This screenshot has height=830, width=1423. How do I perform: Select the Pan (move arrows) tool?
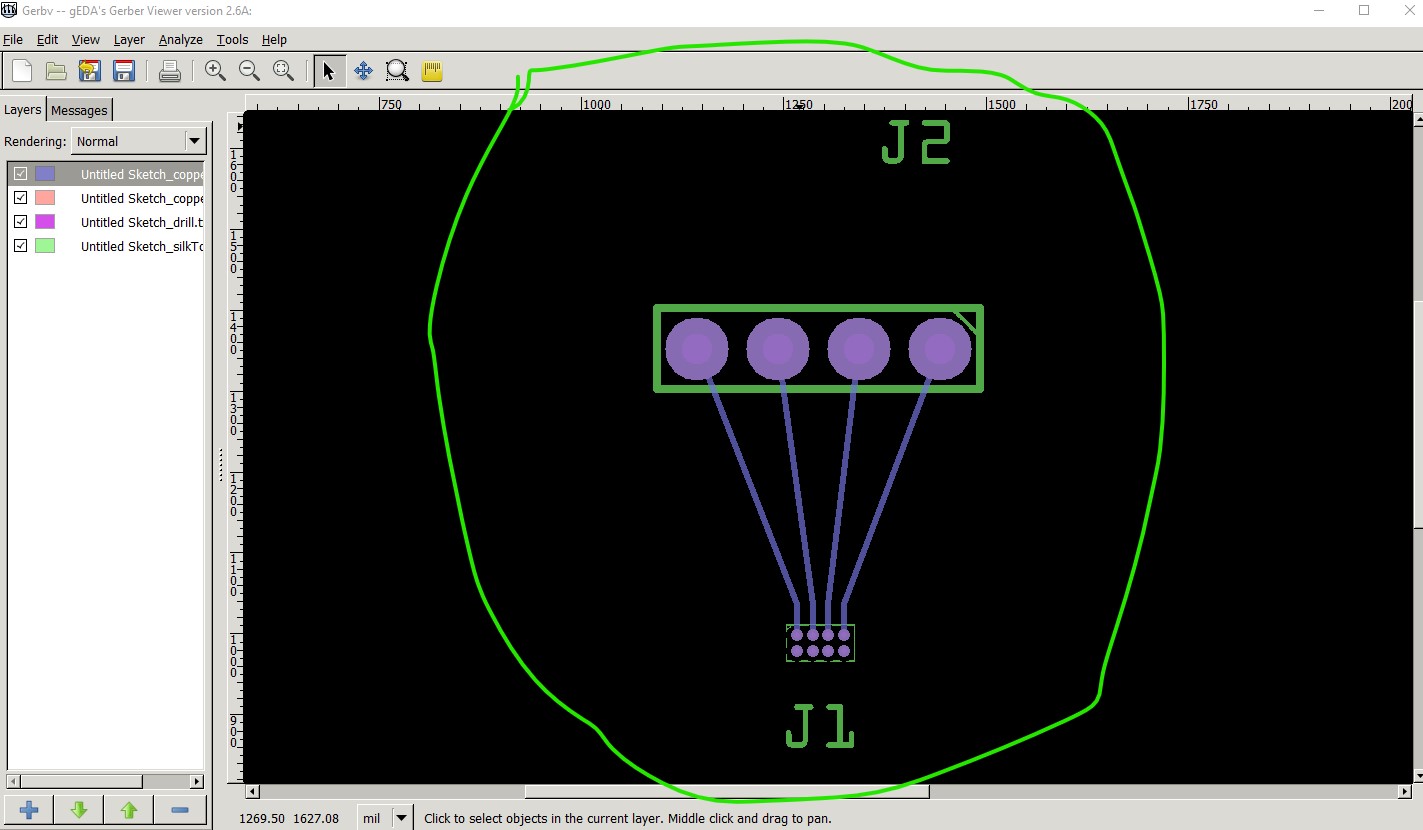pyautogui.click(x=363, y=71)
